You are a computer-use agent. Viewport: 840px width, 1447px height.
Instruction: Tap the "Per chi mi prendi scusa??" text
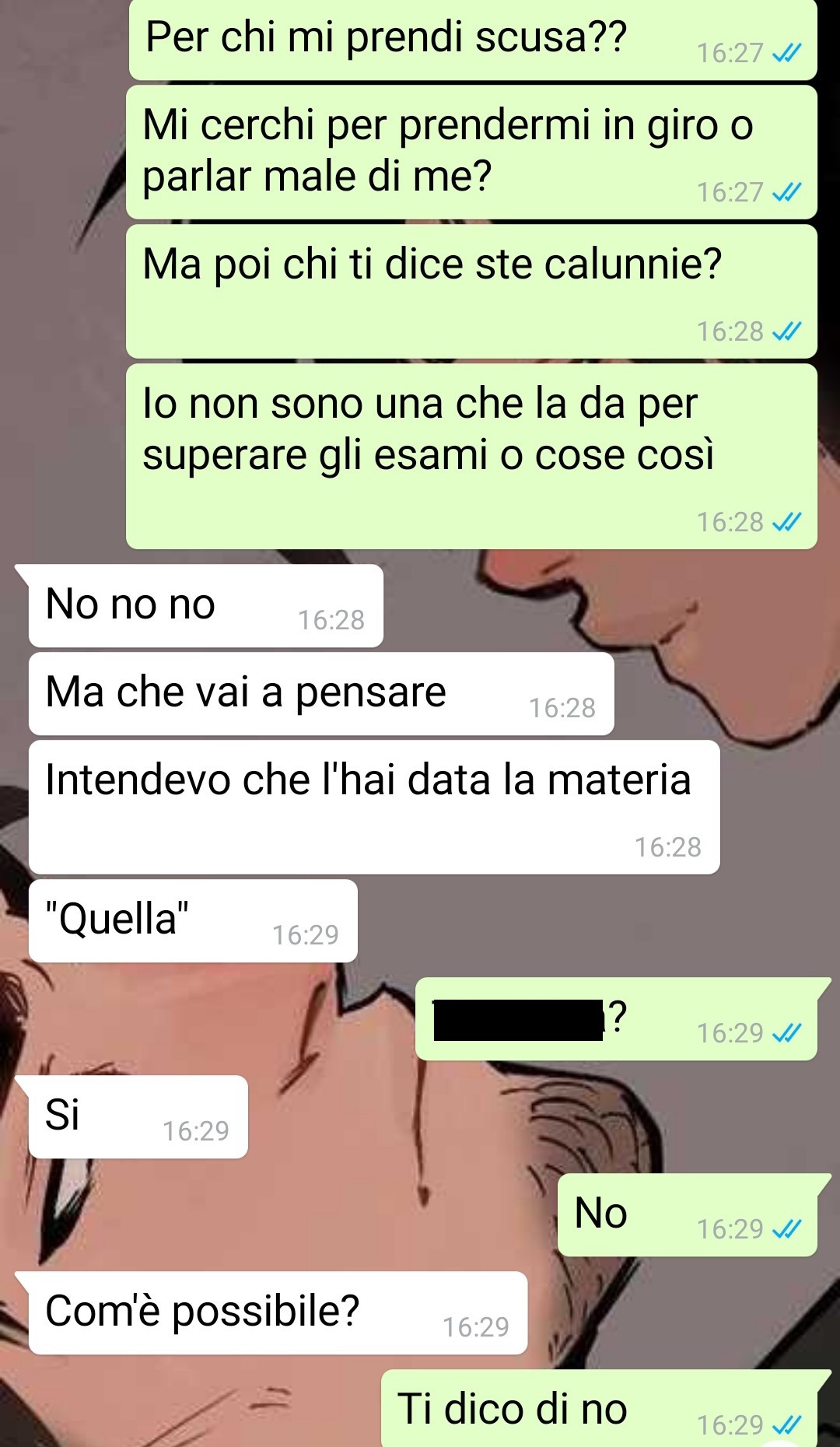coord(386,37)
